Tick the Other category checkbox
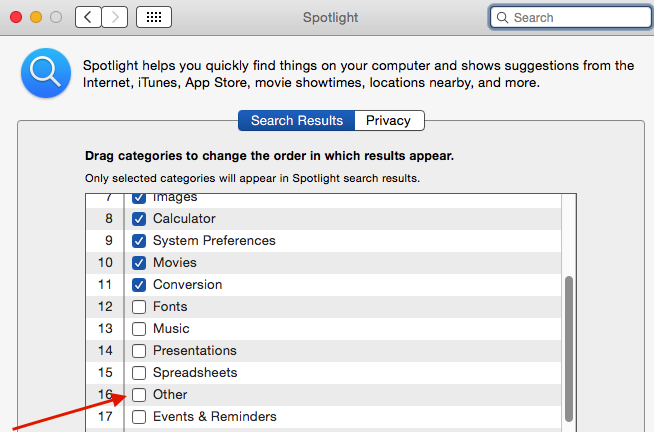This screenshot has width=654, height=432. click(139, 394)
